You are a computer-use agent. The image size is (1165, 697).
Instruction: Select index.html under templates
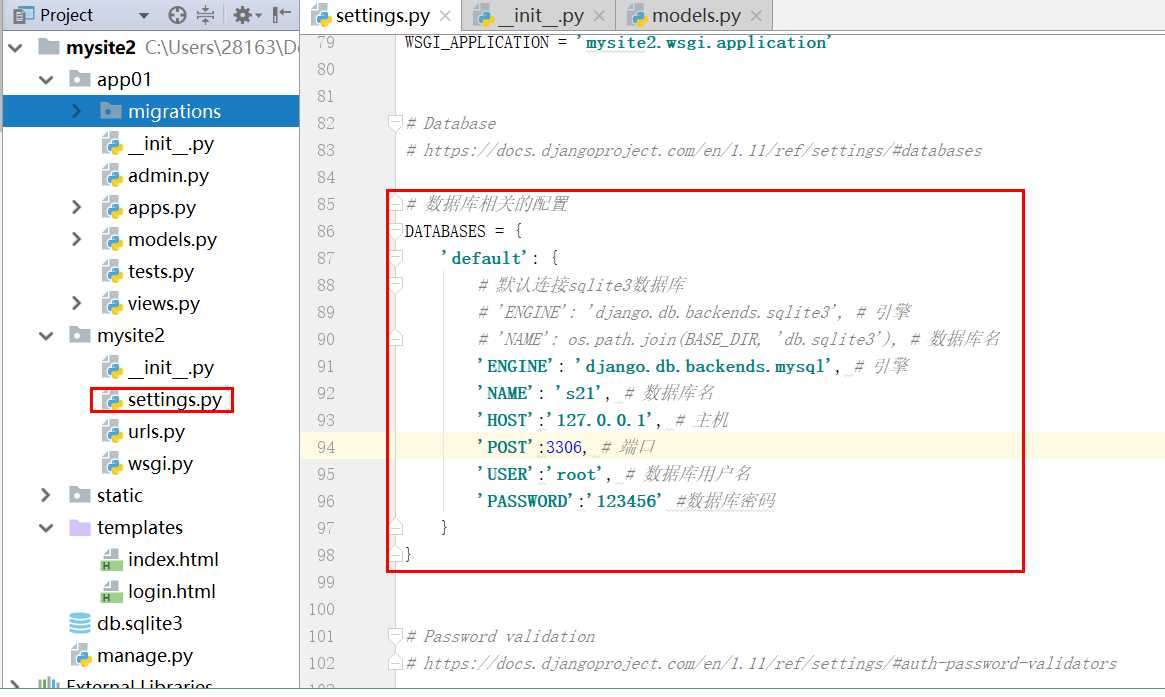tap(173, 560)
